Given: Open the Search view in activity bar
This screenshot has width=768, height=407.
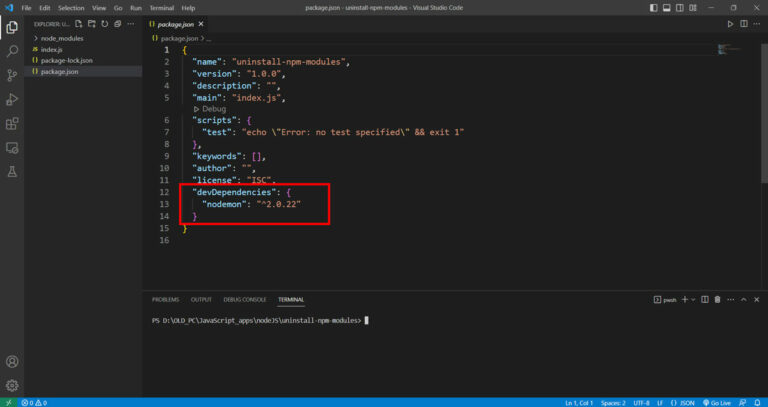Looking at the screenshot, I should click(x=12, y=51).
